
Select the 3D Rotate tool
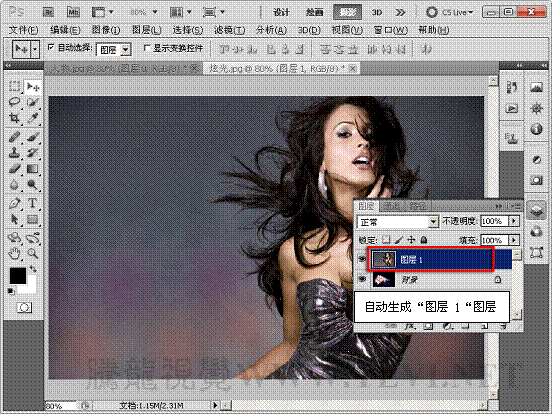14,238
